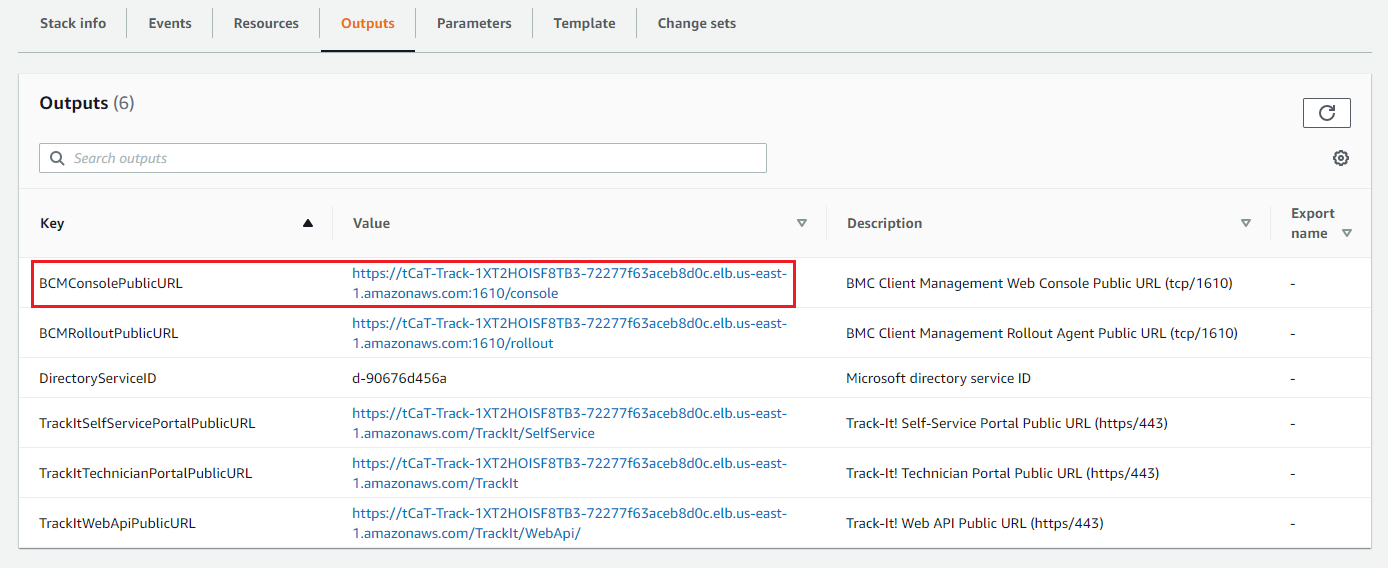1388x568 pixels.
Task: Open TrackIt Technician portal URL link
Action: (570, 473)
